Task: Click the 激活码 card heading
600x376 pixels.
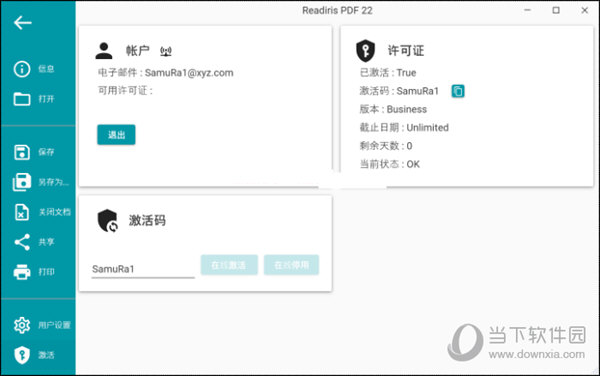Action: pos(147,221)
